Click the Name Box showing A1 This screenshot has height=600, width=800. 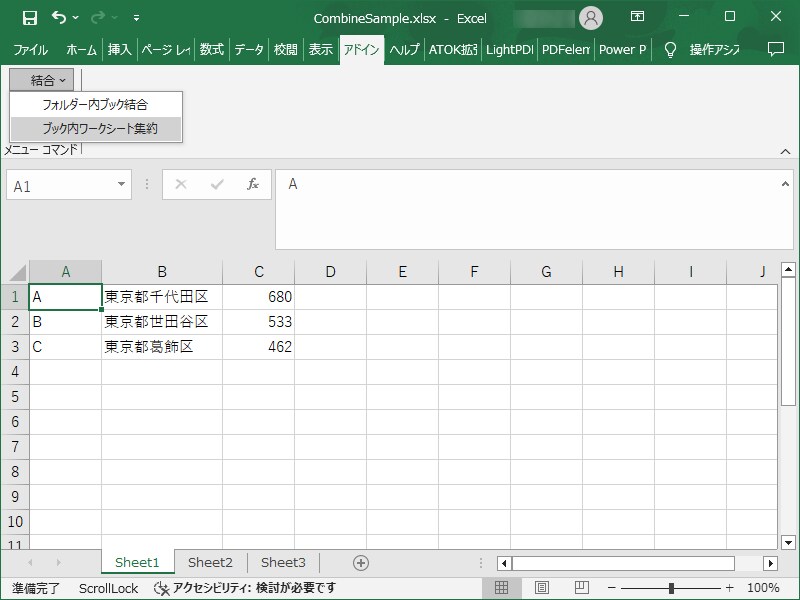[x=60, y=186]
